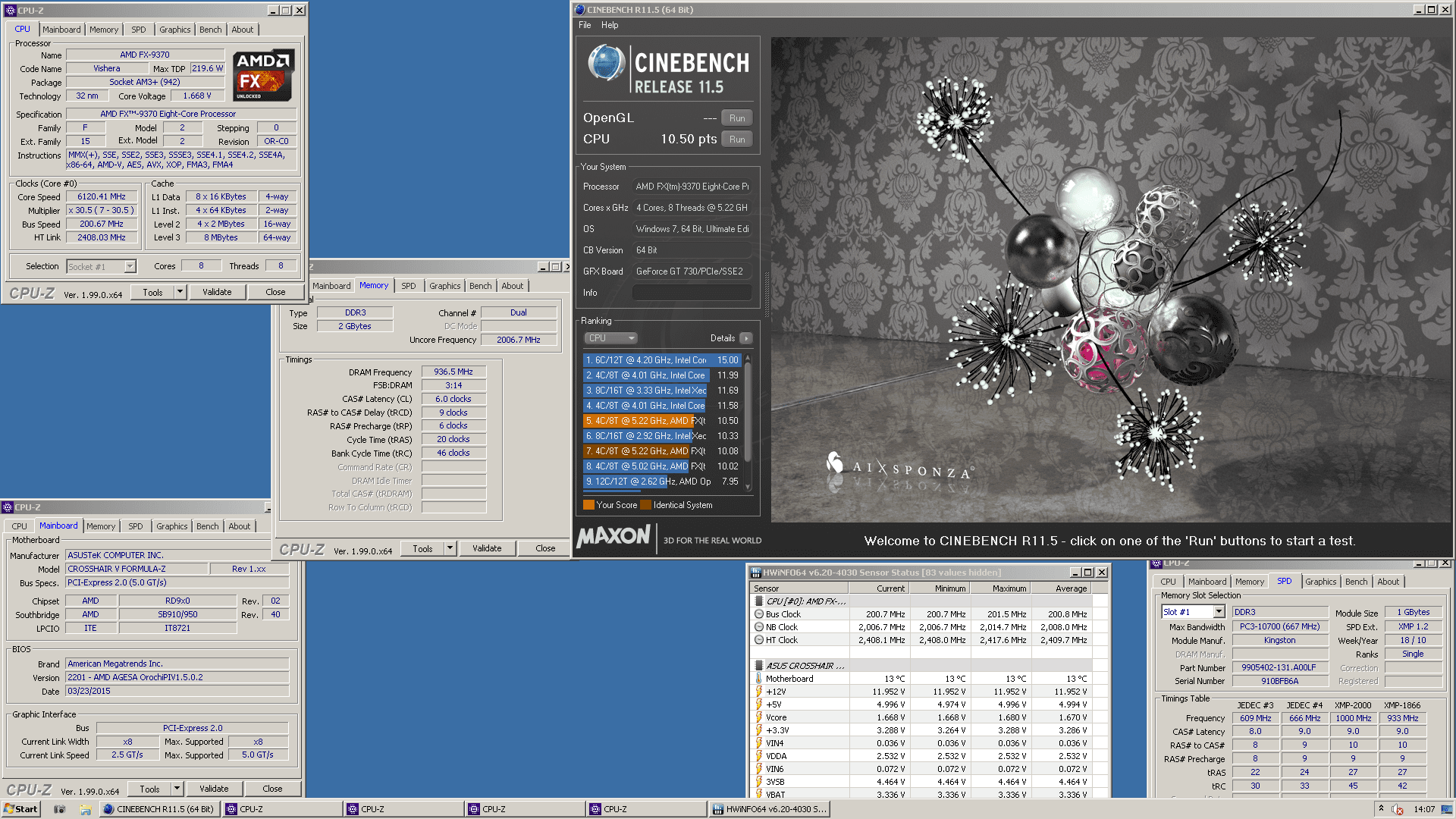Open the Help menu in CINEBENCH
Screen dimensions: 1456x819
tap(610, 25)
